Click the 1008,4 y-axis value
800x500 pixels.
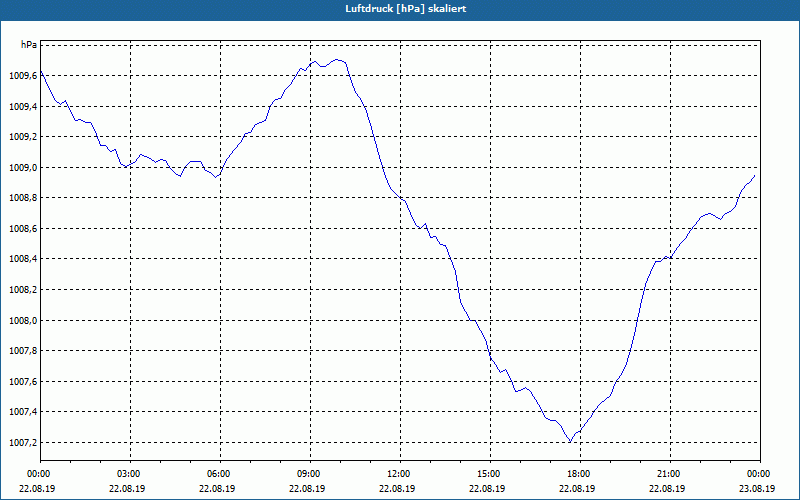pos(23,259)
